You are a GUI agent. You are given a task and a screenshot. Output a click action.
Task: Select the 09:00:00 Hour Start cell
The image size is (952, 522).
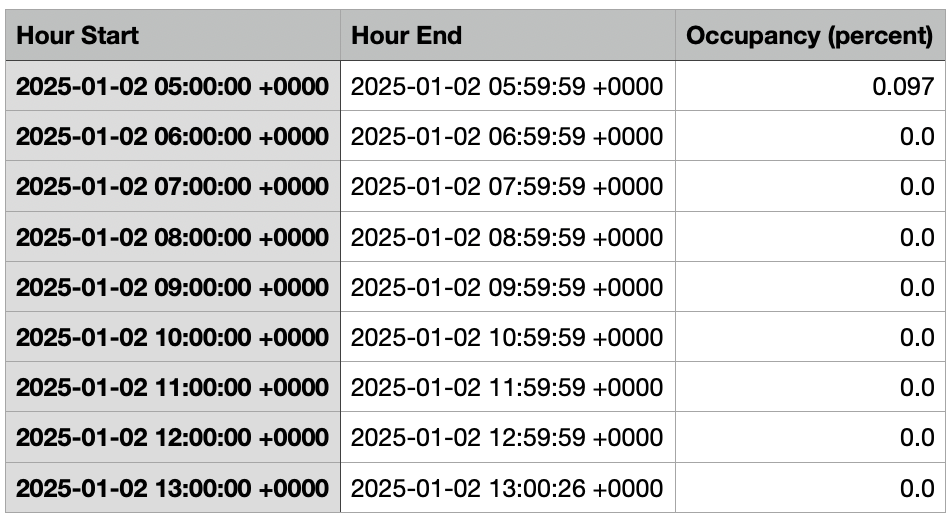point(172,287)
